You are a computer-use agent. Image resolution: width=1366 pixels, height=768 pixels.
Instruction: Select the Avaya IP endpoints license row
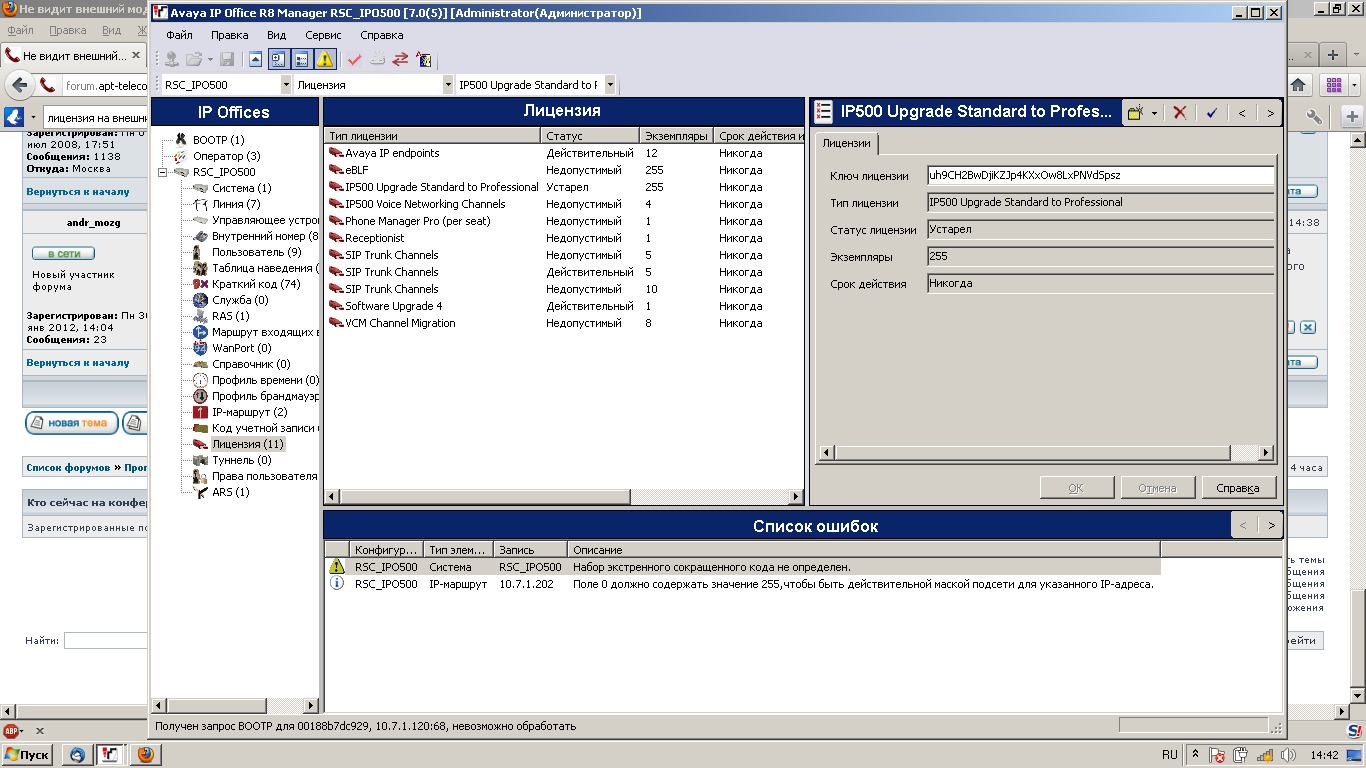565,153
